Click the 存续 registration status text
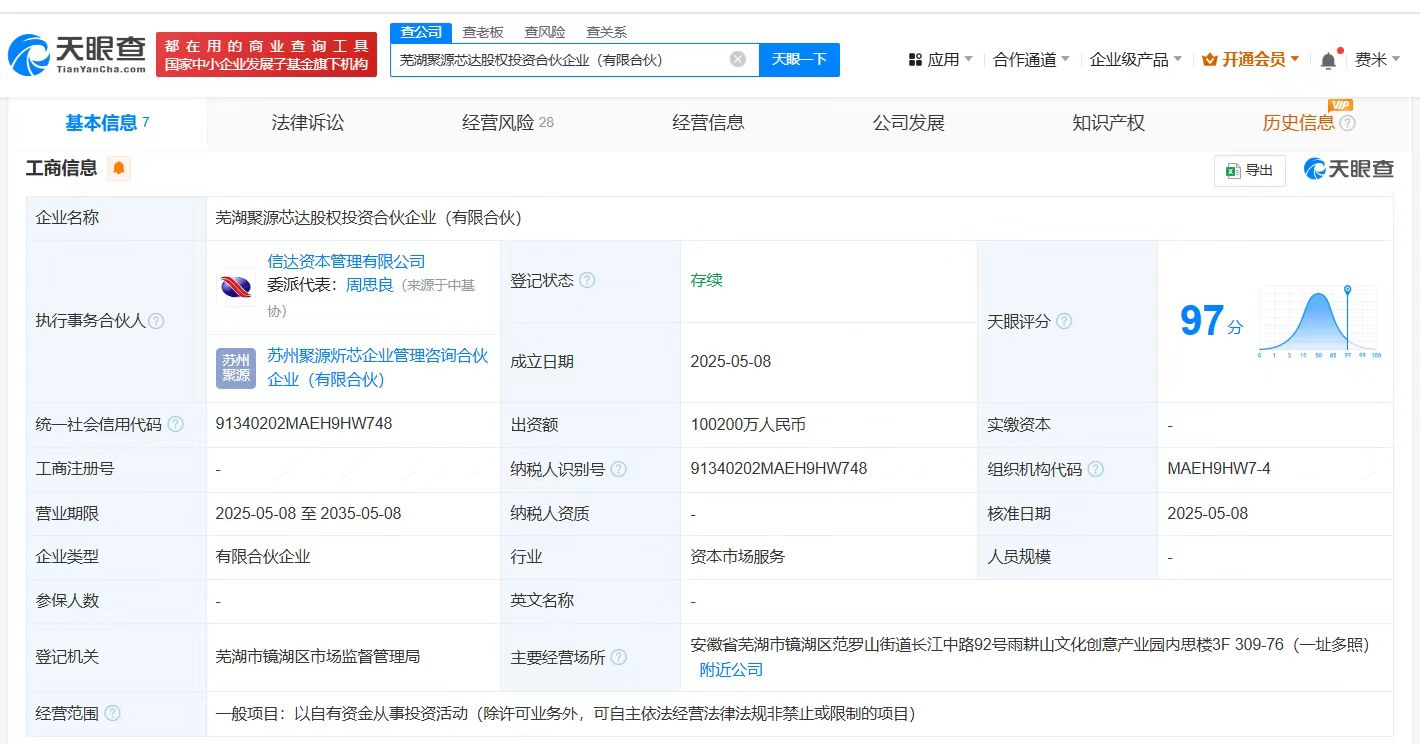 [x=706, y=280]
